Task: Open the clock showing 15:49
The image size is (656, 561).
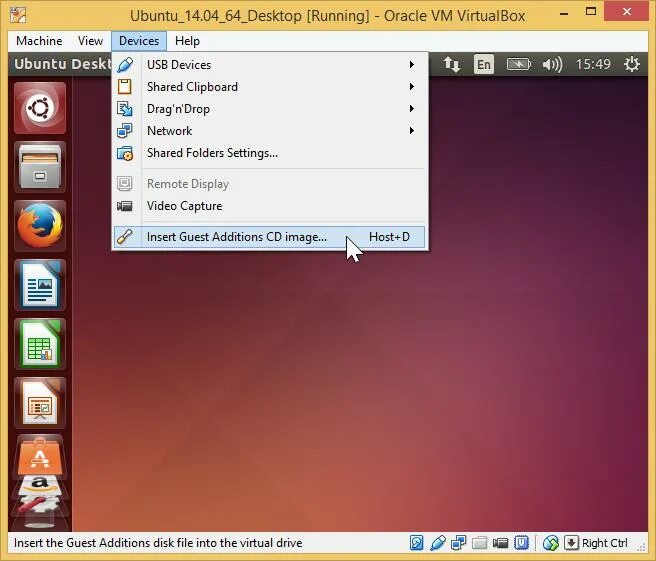Action: click(593, 64)
